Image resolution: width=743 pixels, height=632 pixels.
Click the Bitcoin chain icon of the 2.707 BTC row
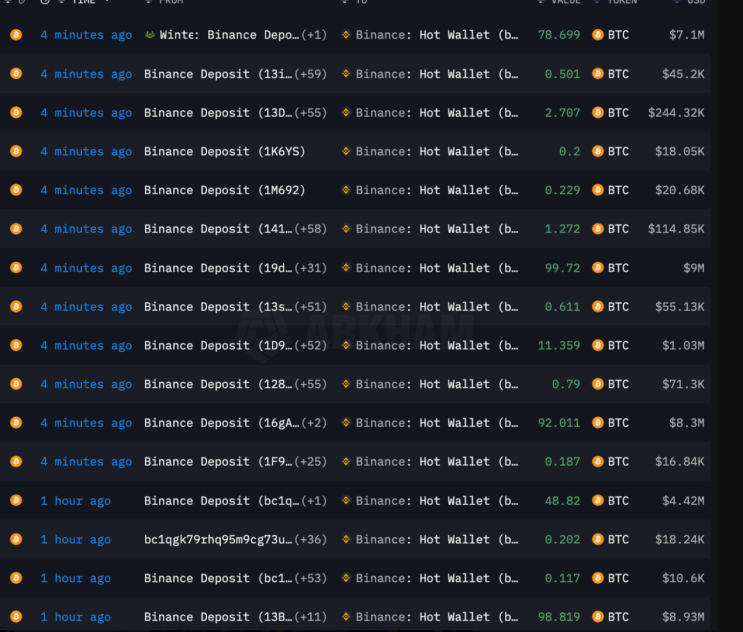click(x=16, y=112)
